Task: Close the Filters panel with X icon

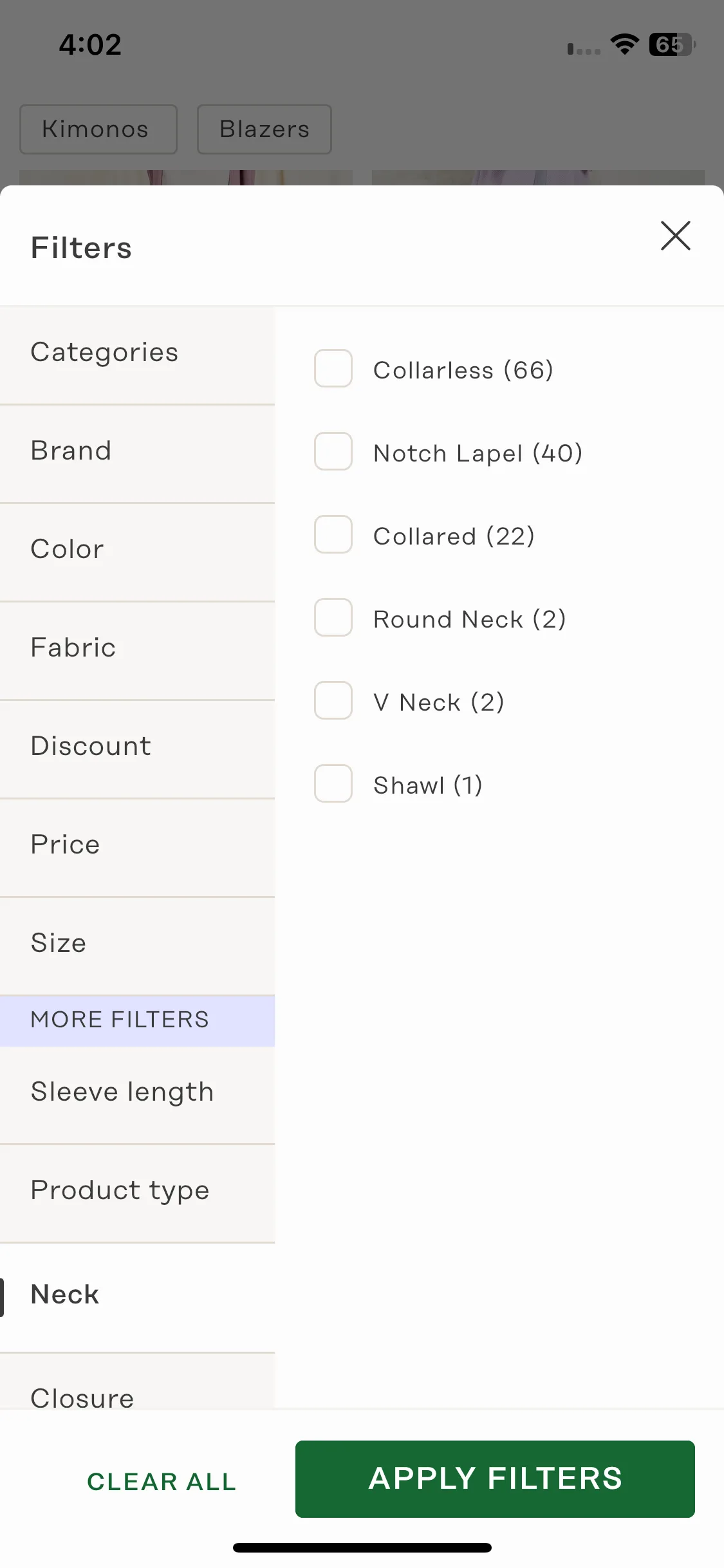Action: click(675, 236)
